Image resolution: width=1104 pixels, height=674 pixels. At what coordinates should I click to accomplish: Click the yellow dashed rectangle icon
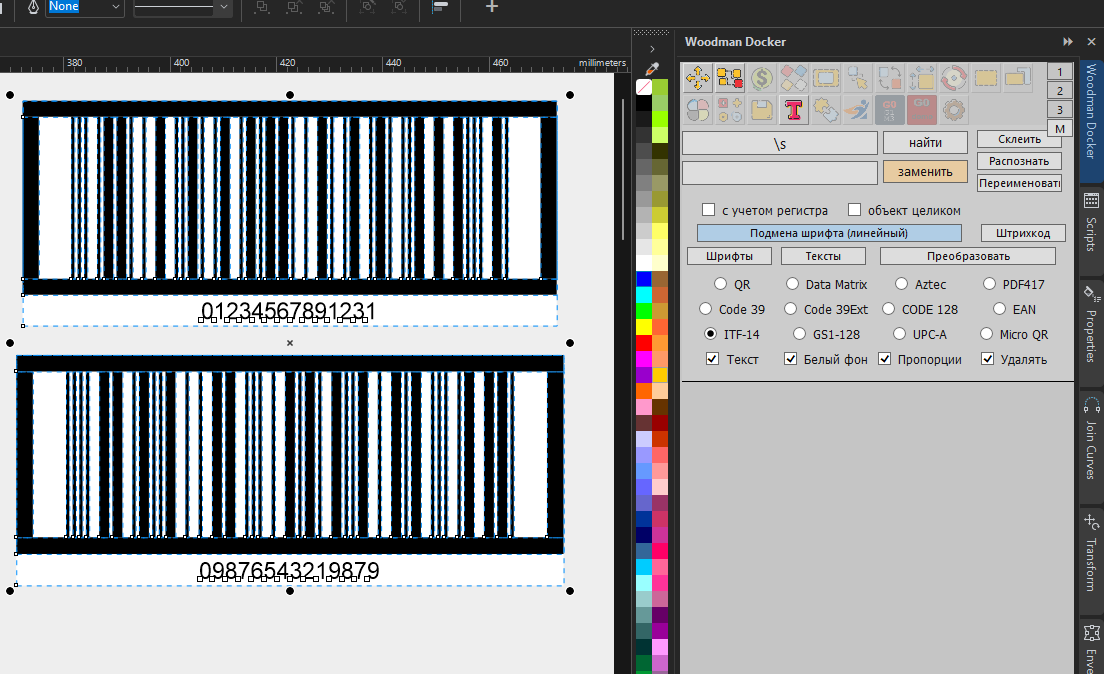click(x=986, y=78)
